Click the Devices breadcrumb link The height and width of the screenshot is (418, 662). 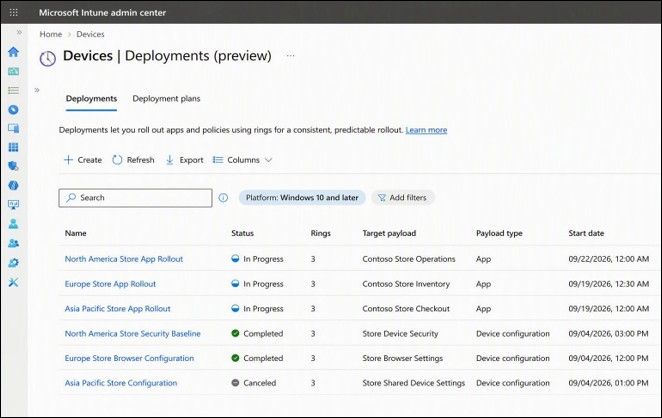pyautogui.click(x=90, y=34)
